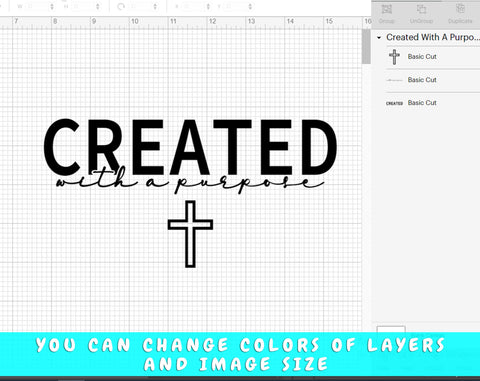Click the white swatch below layers panel
This screenshot has width=480, height=381.
(391, 329)
